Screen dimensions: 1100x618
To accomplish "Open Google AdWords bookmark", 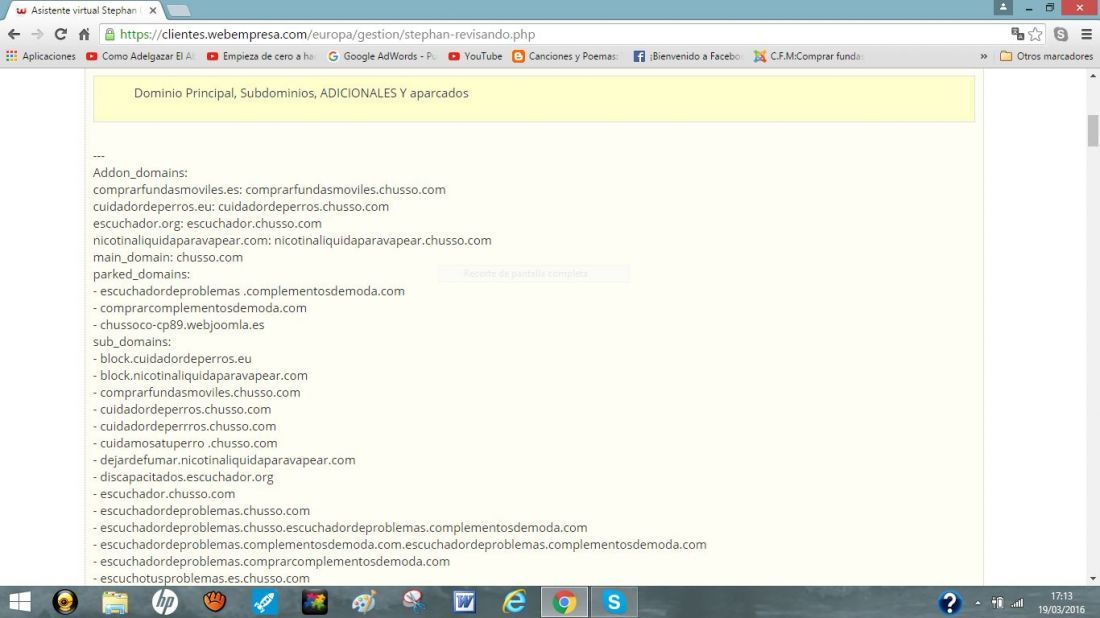I will point(382,56).
